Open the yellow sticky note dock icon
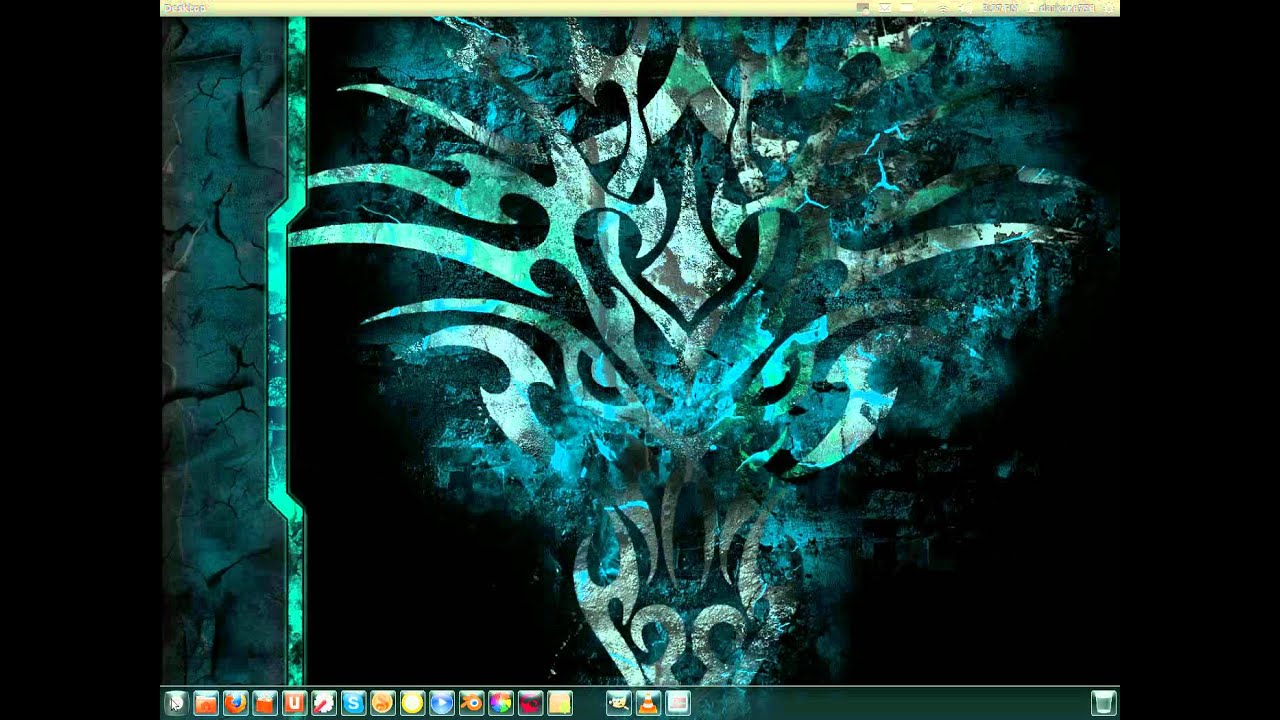 point(559,703)
